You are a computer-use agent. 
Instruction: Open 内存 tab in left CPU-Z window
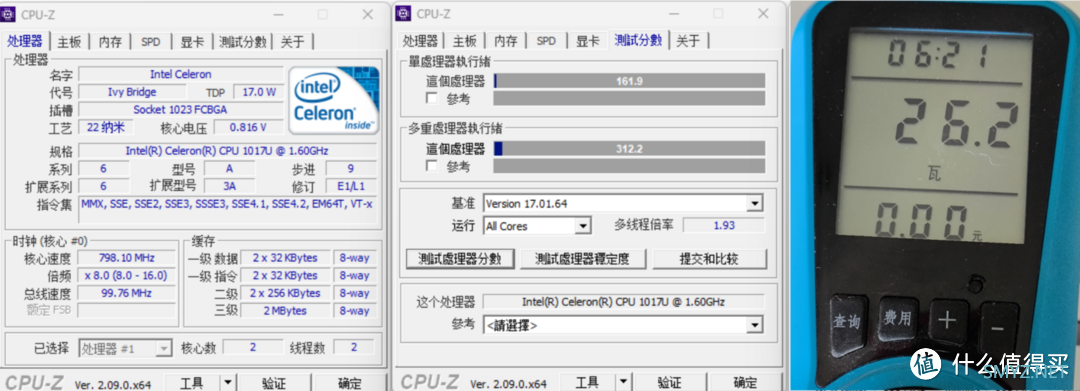tap(110, 42)
